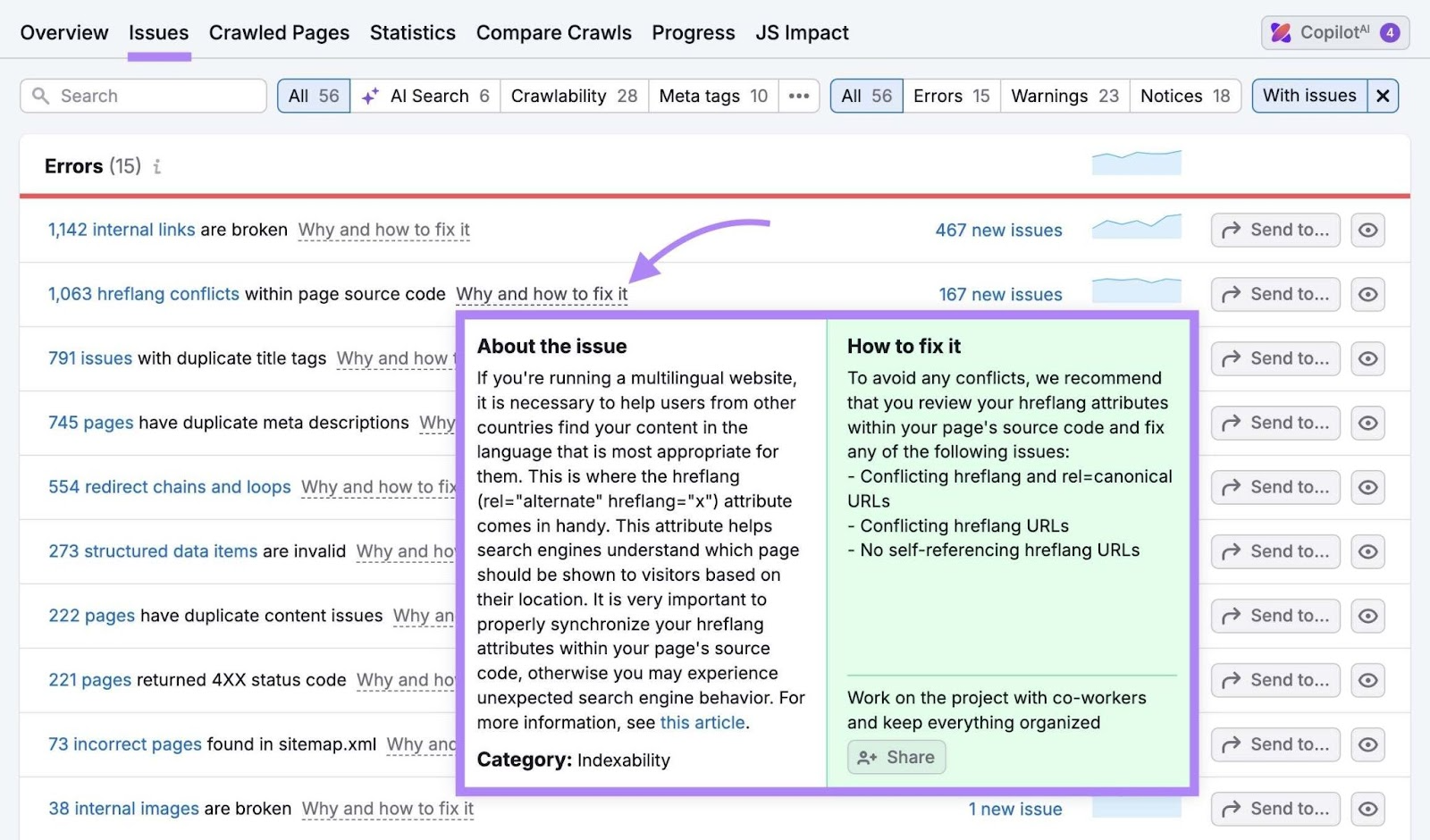The width and height of the screenshot is (1430, 840).
Task: Click the search magnifier icon
Action: 40,96
